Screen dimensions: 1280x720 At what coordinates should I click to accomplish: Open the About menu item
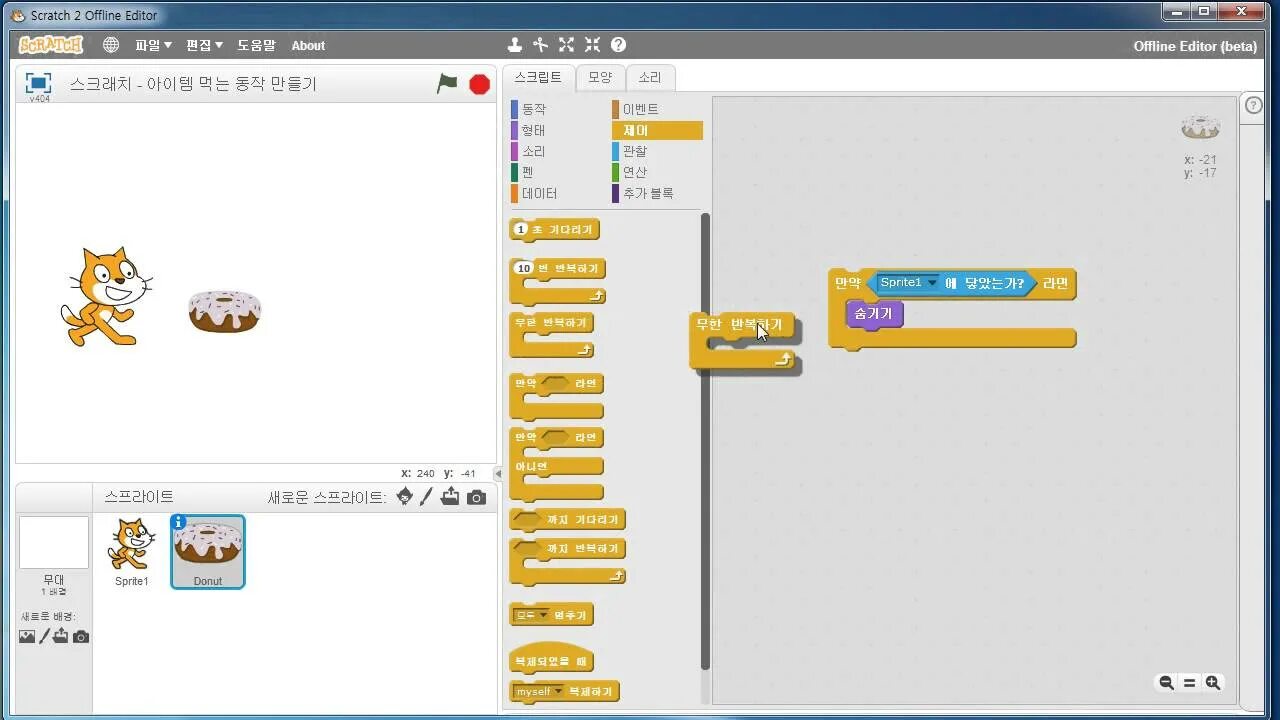coord(308,46)
